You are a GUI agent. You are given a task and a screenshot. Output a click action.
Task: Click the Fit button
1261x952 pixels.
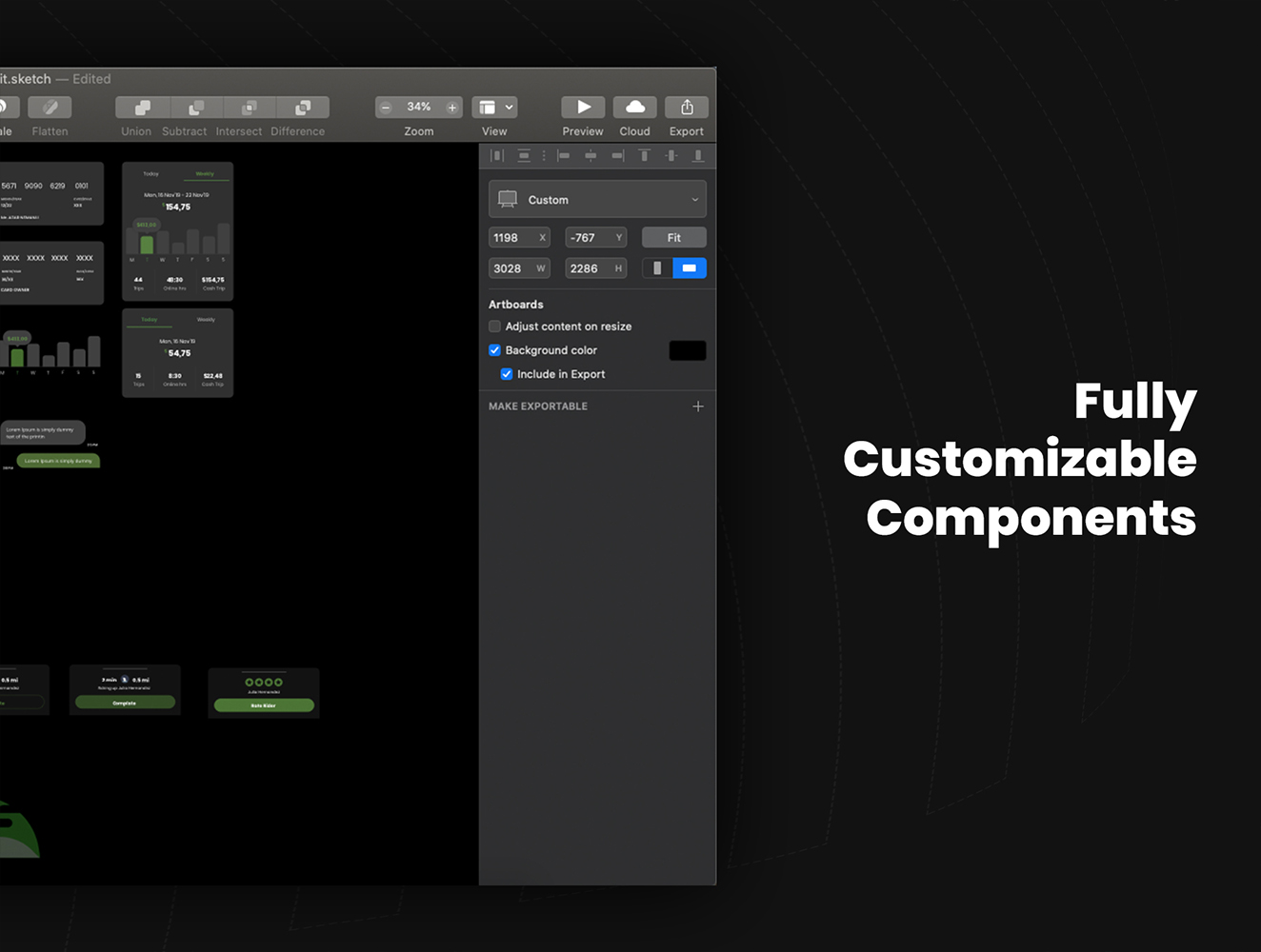pyautogui.click(x=673, y=236)
